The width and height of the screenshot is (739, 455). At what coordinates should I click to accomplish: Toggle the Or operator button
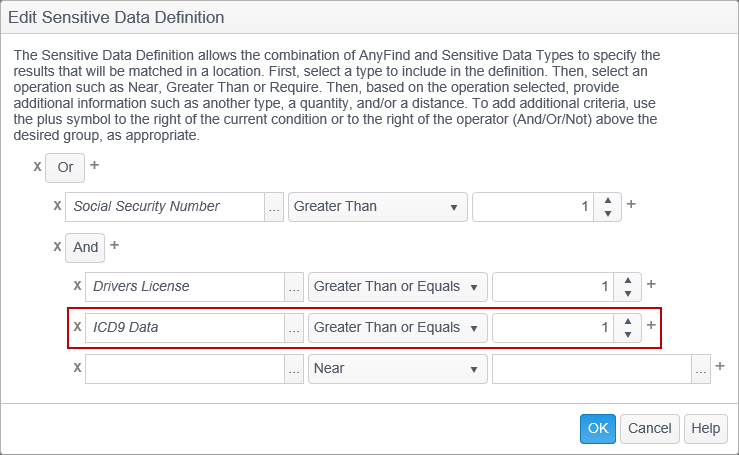pyautogui.click(x=65, y=167)
